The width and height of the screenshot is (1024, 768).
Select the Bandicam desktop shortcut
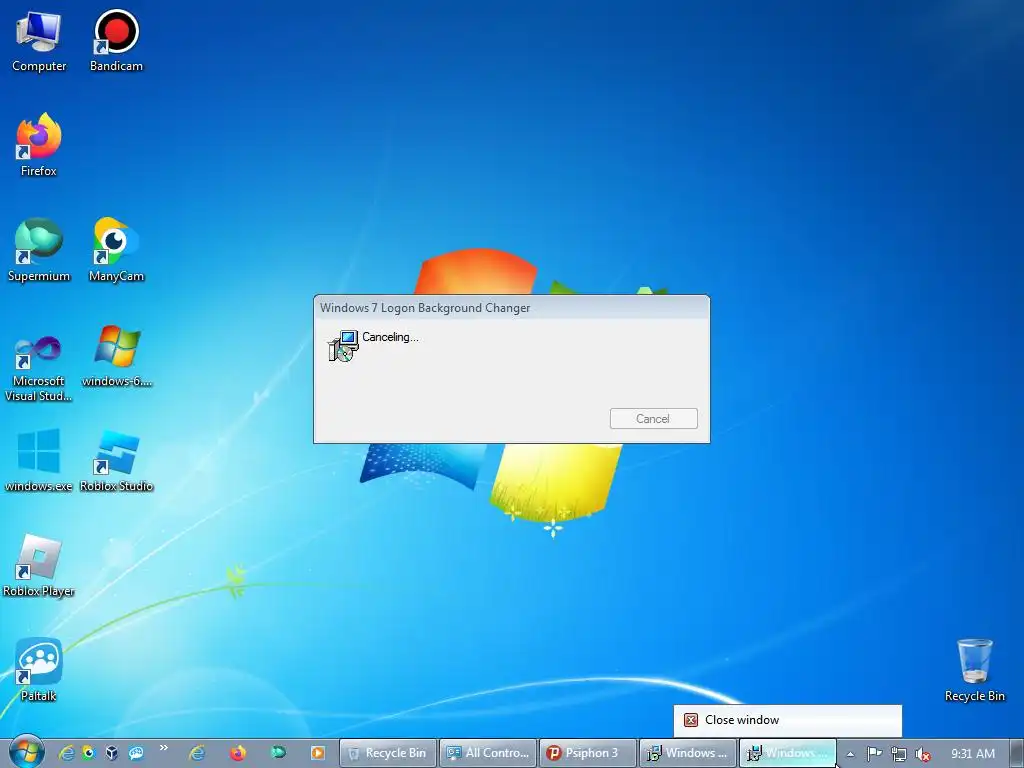(116, 42)
